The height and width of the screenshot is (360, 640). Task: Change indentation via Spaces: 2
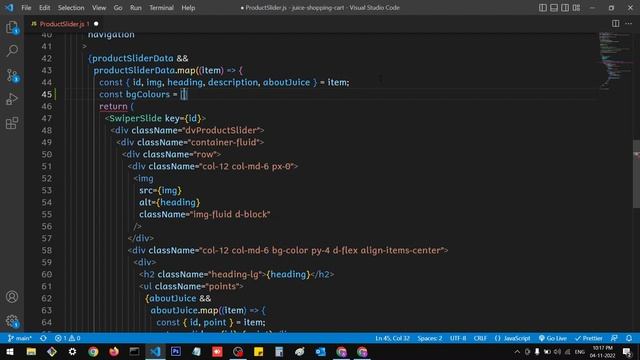[x=430, y=338]
